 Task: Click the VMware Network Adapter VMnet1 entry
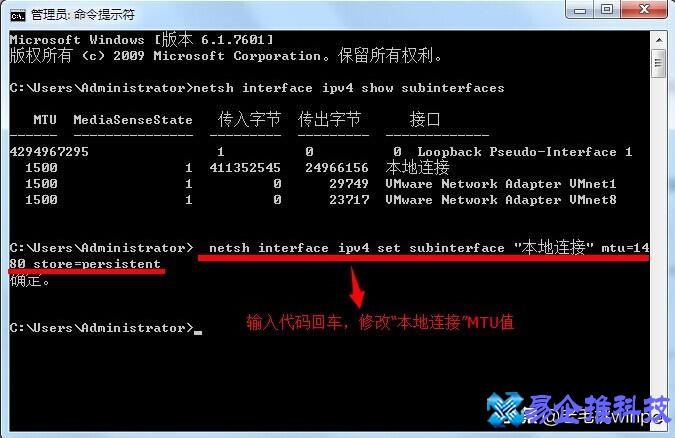pos(501,184)
